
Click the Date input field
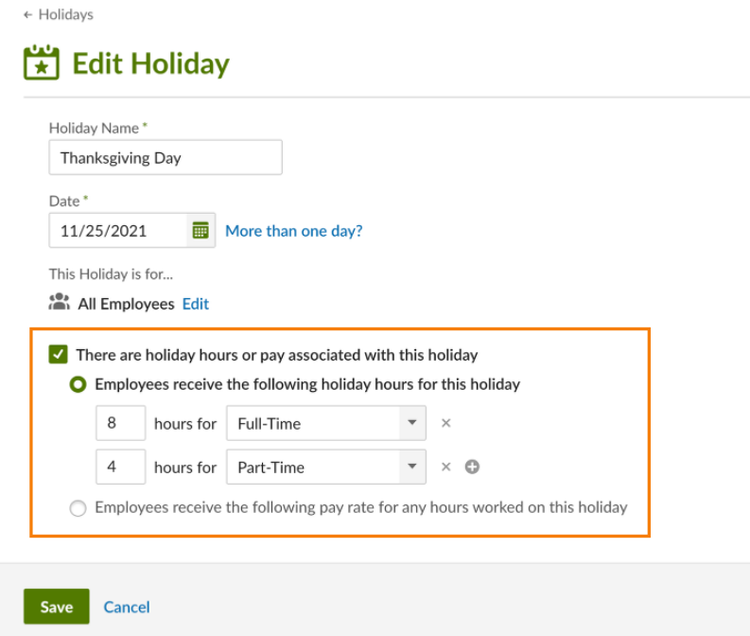tap(118, 230)
